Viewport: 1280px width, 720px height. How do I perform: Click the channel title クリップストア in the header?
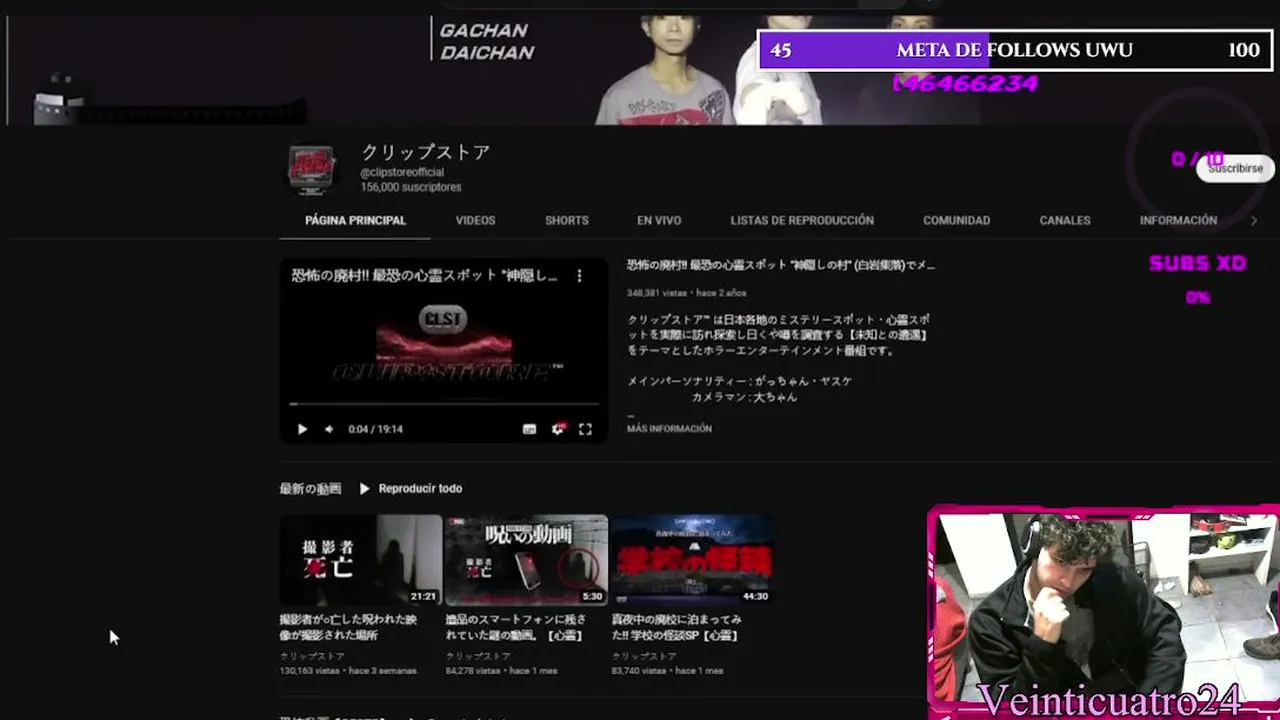[x=426, y=152]
